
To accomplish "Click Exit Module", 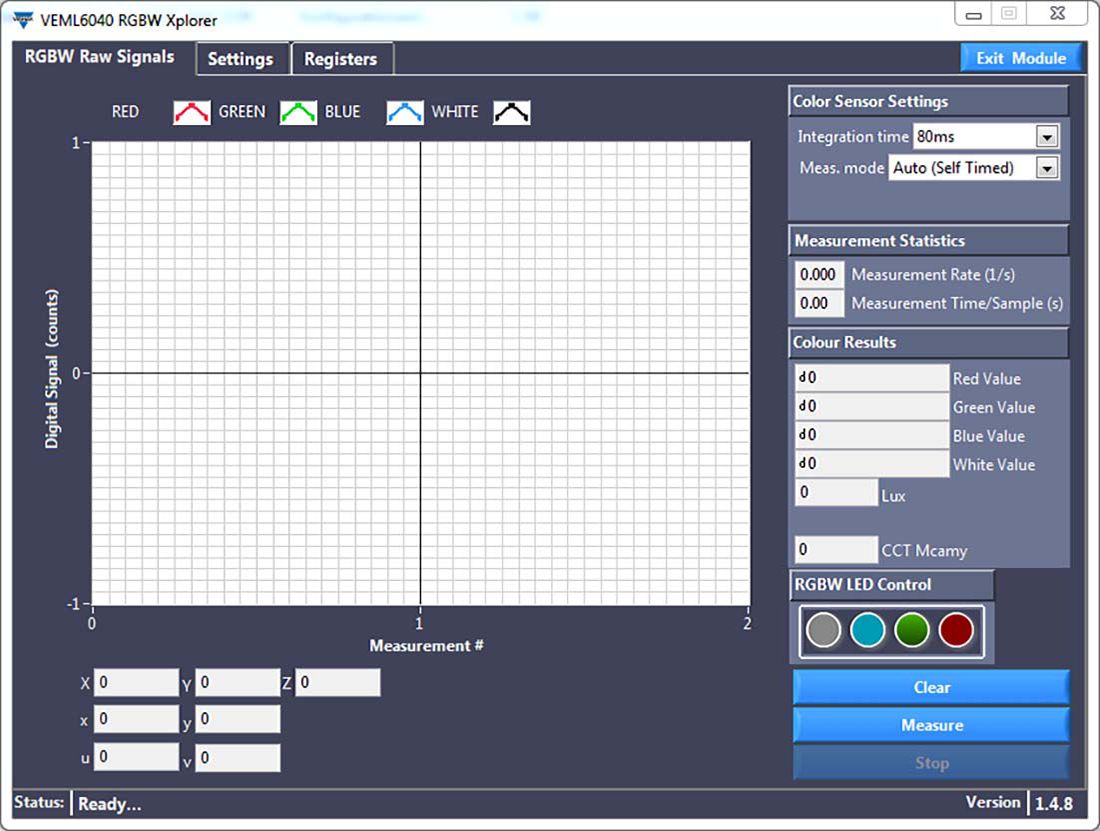I will (x=1022, y=58).
